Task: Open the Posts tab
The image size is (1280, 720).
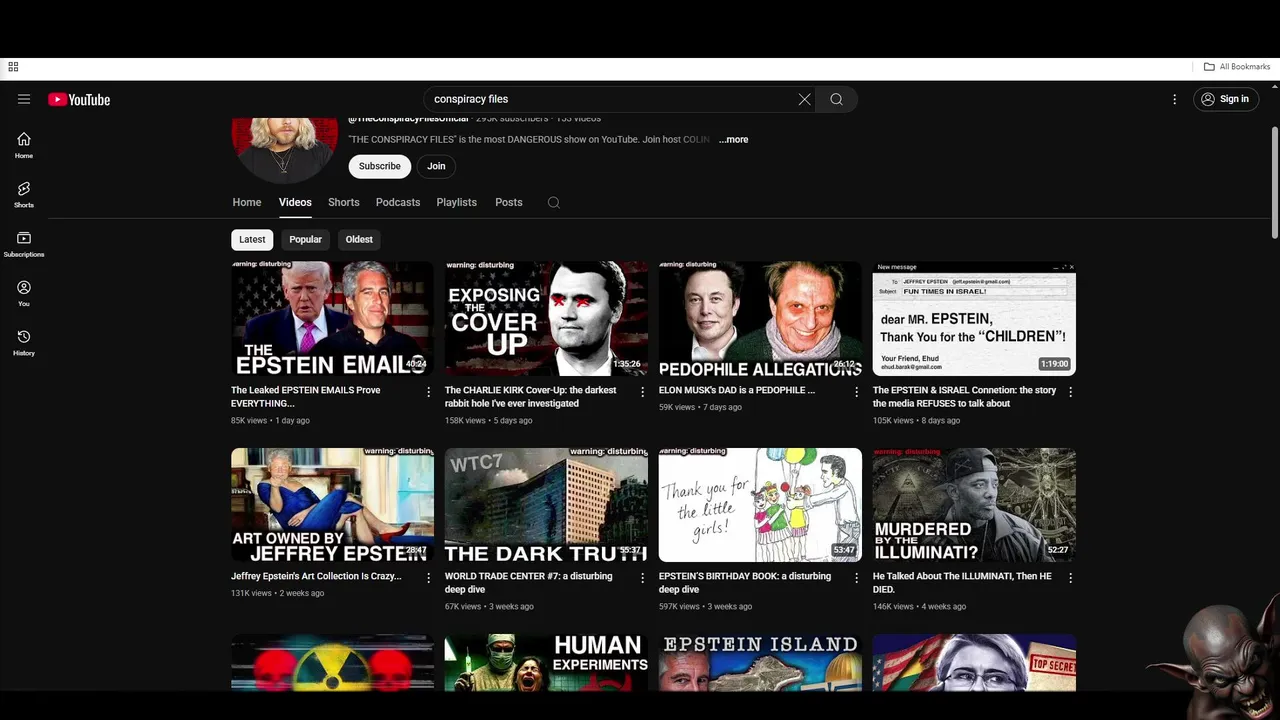Action: pyautogui.click(x=509, y=202)
